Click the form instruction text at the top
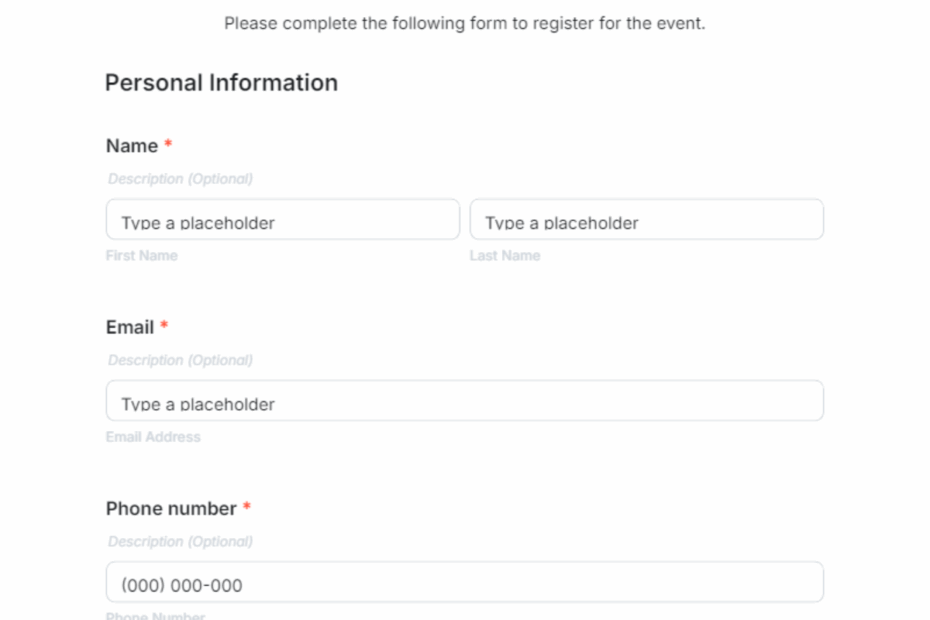930x620 pixels. pos(464,23)
